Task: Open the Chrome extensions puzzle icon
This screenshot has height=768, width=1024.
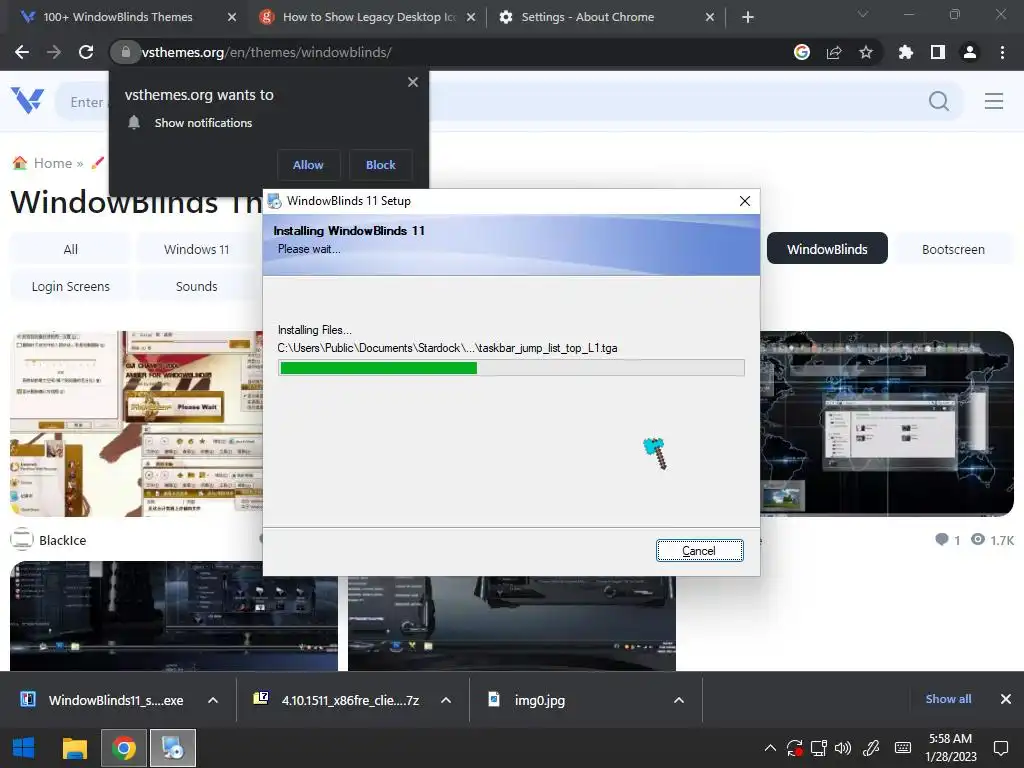Action: [906, 52]
